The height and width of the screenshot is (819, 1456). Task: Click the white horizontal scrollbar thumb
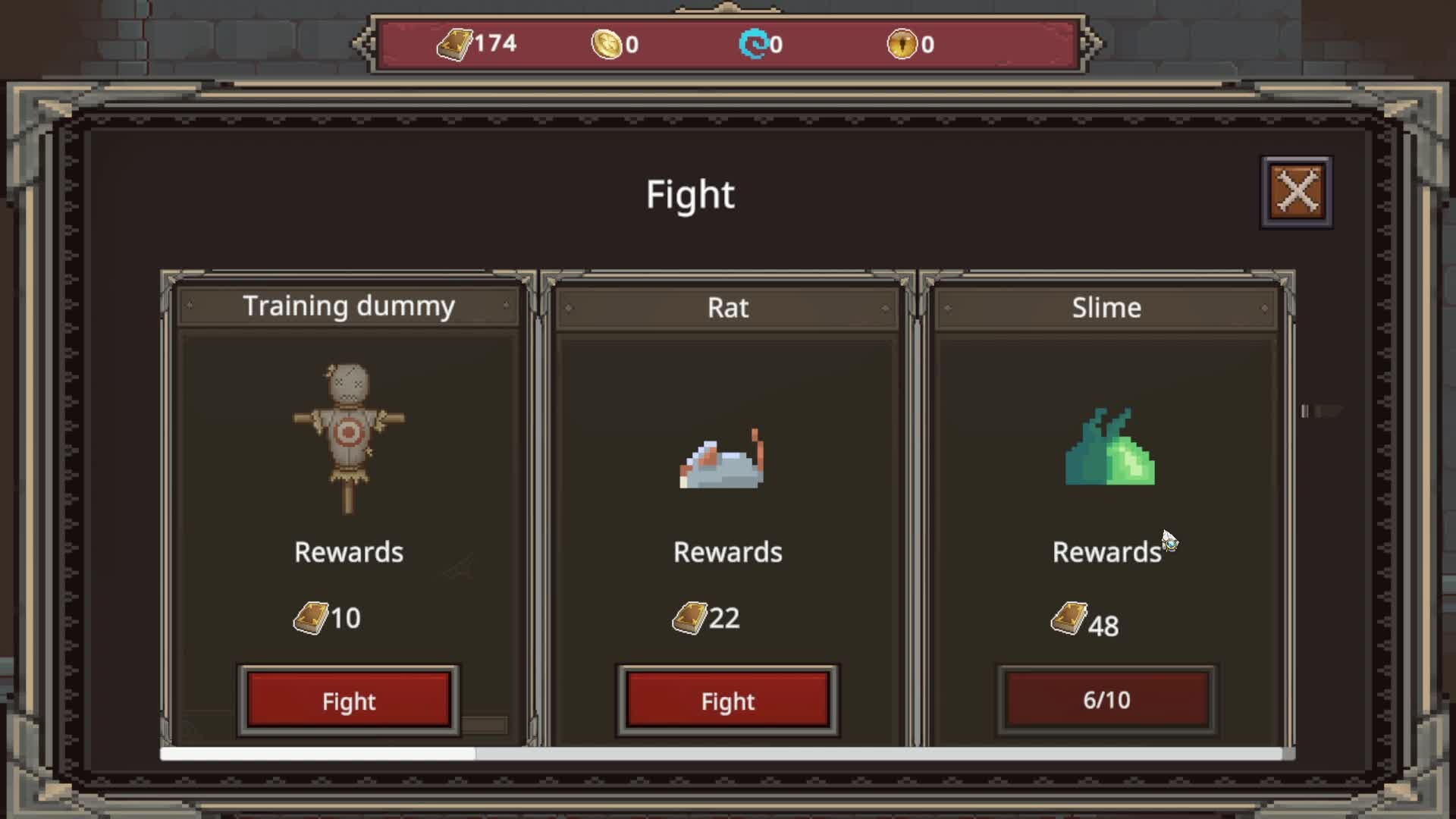pyautogui.click(x=318, y=753)
